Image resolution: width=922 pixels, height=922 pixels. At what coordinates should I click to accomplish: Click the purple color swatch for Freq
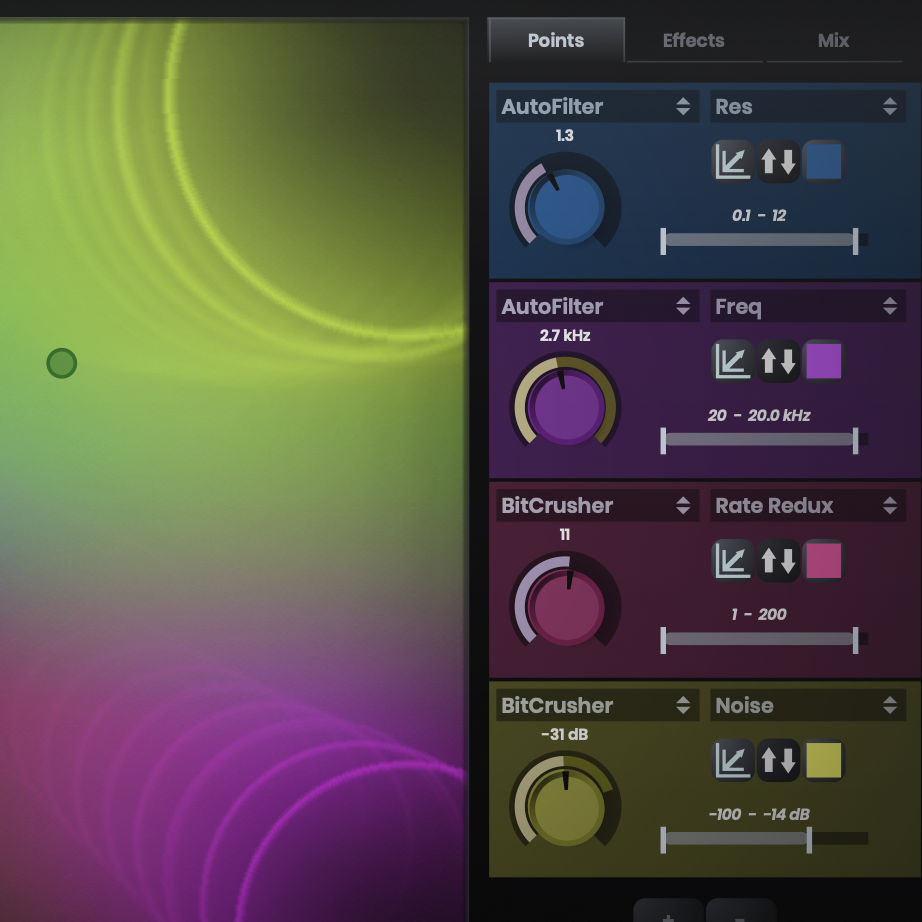pos(823,361)
